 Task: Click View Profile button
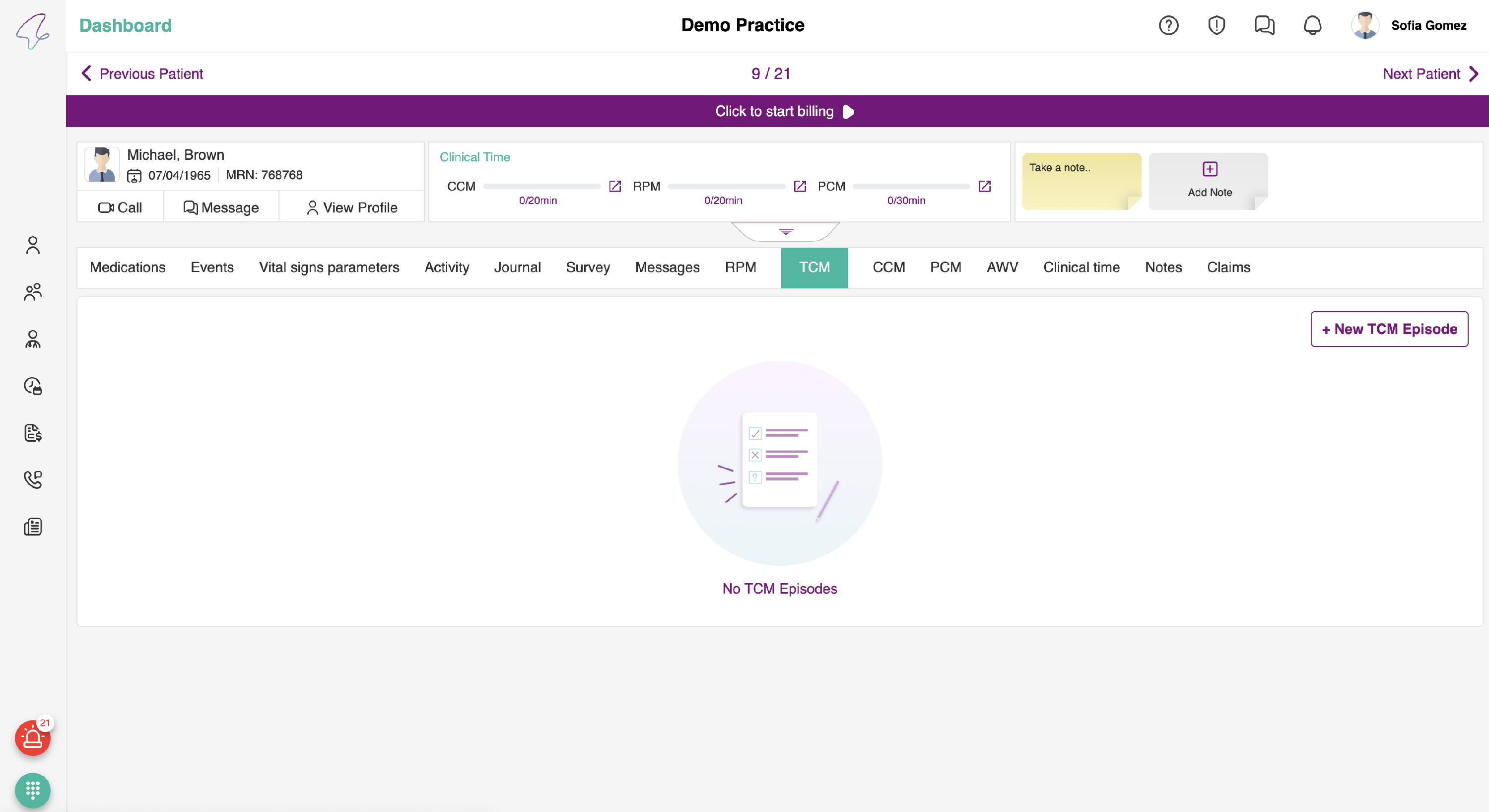tap(351, 207)
